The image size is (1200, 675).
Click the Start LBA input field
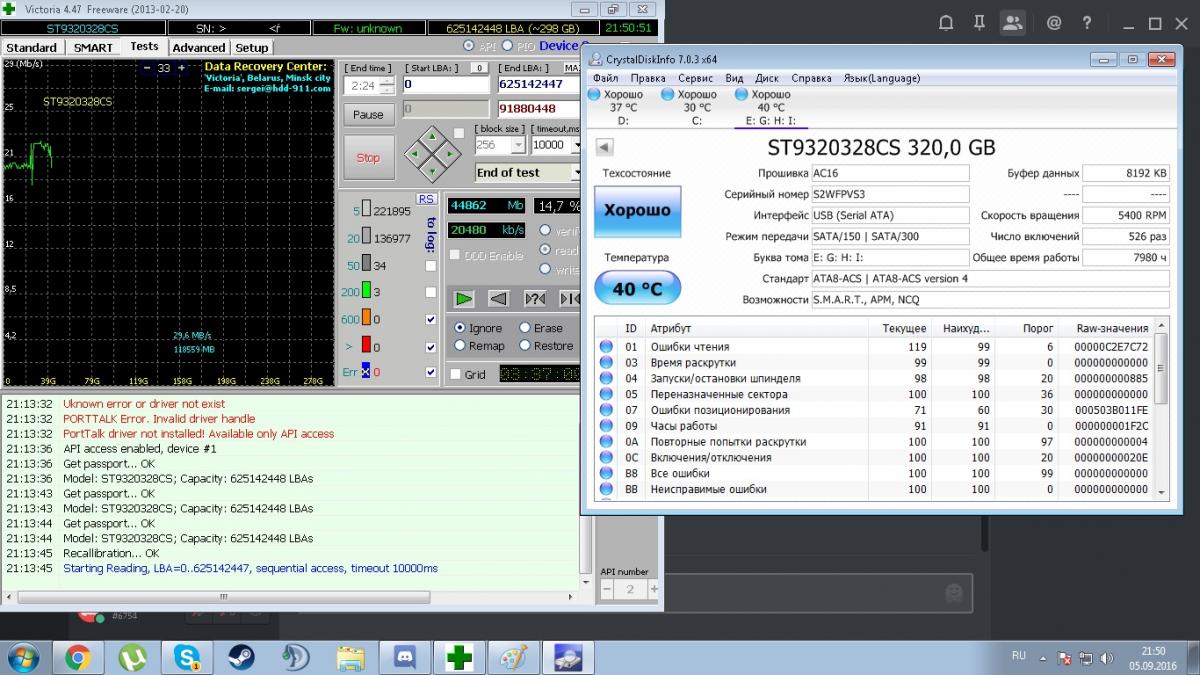(446, 85)
